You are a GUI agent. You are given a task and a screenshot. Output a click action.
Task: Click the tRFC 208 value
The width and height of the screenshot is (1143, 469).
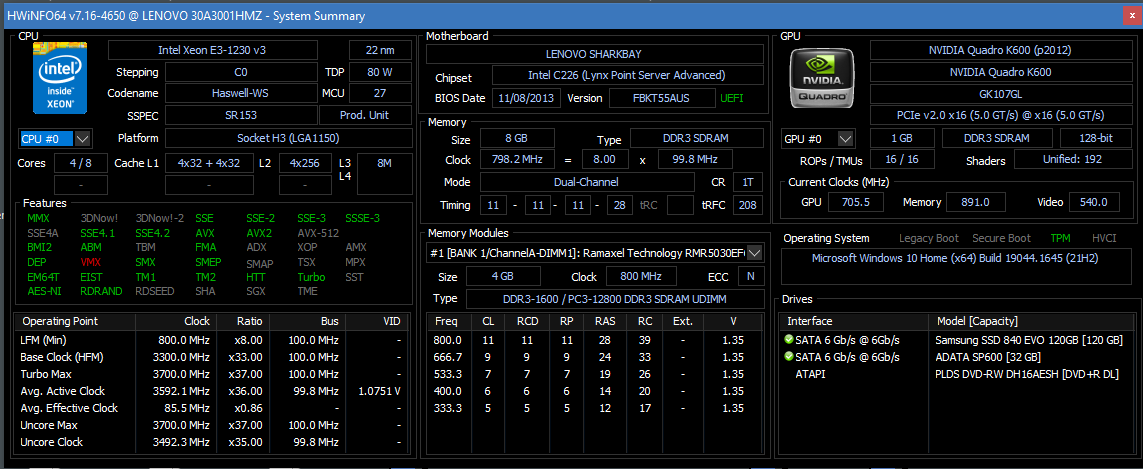748,206
